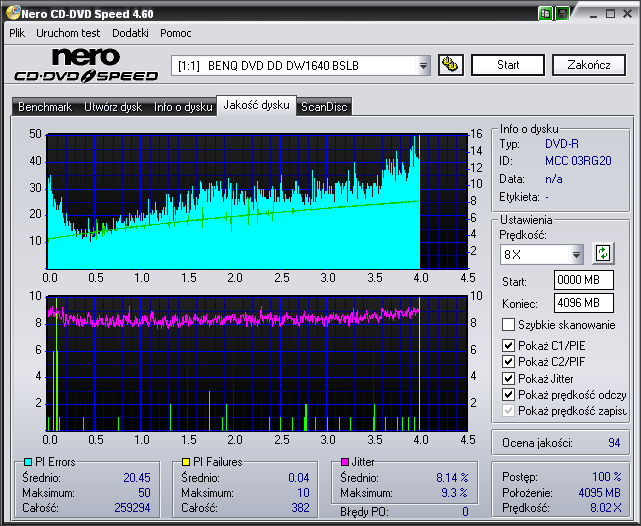Click the yellow PI Failures color swatch

[x=186, y=462]
